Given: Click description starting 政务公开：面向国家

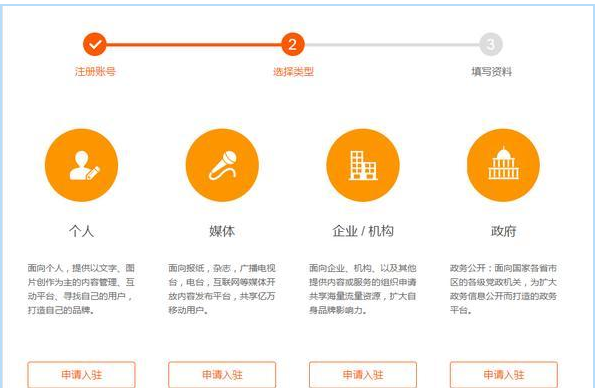Looking at the screenshot, I should point(503,289).
